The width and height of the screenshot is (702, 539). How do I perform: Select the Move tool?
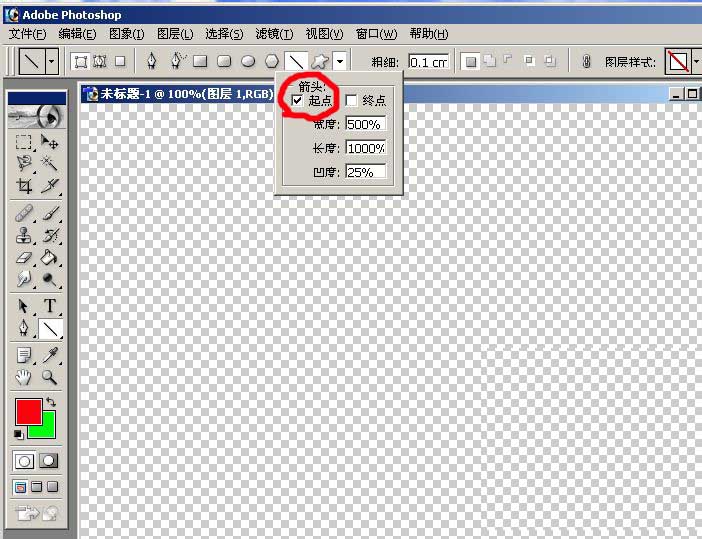(49, 142)
